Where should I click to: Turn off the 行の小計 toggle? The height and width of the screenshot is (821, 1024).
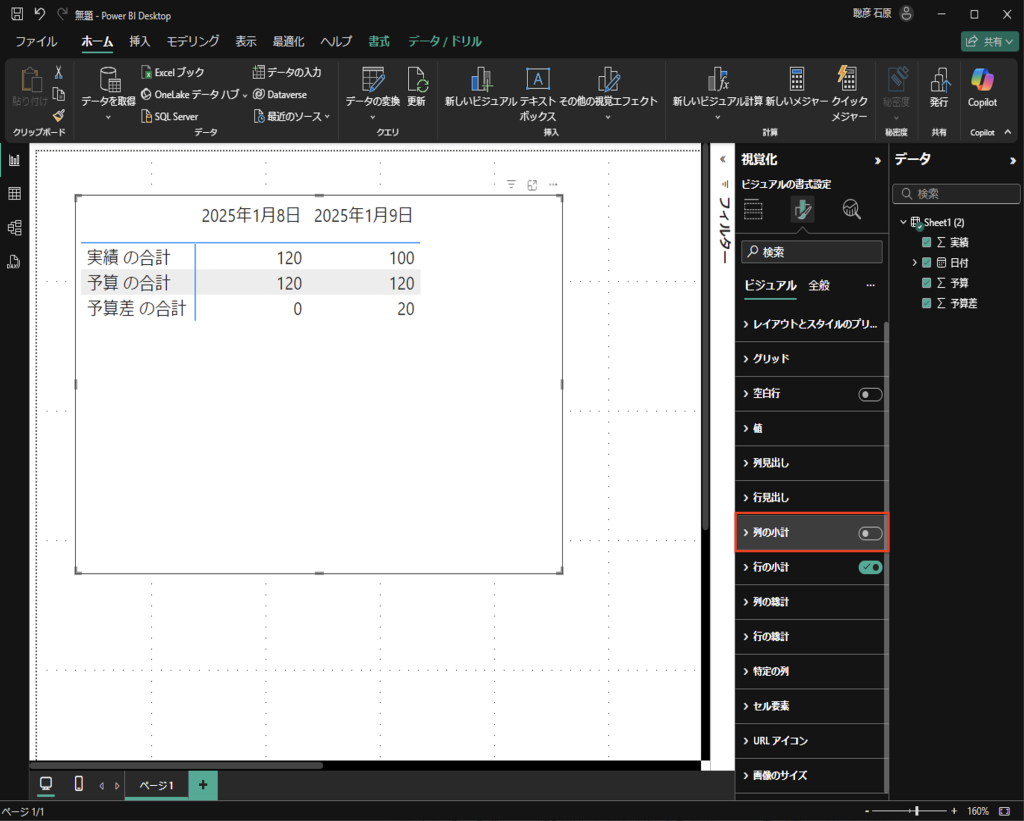(870, 567)
